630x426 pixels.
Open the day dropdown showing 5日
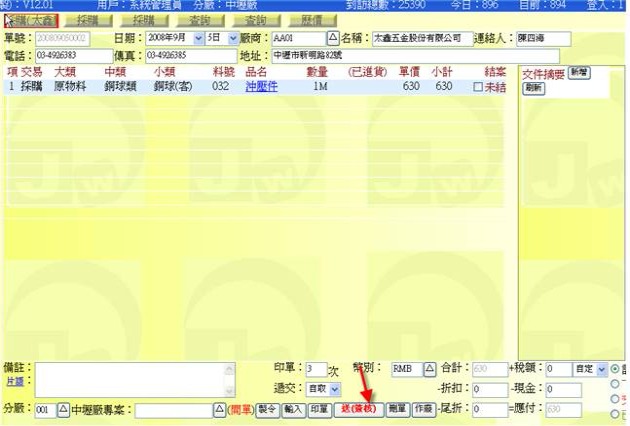tap(231, 38)
